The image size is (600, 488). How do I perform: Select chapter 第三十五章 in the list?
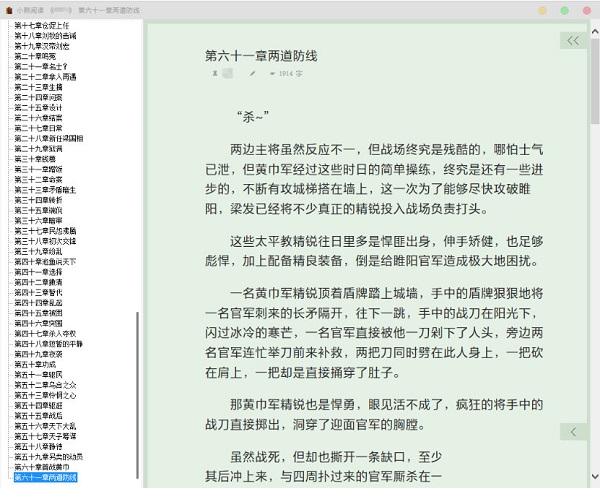(x=38, y=211)
